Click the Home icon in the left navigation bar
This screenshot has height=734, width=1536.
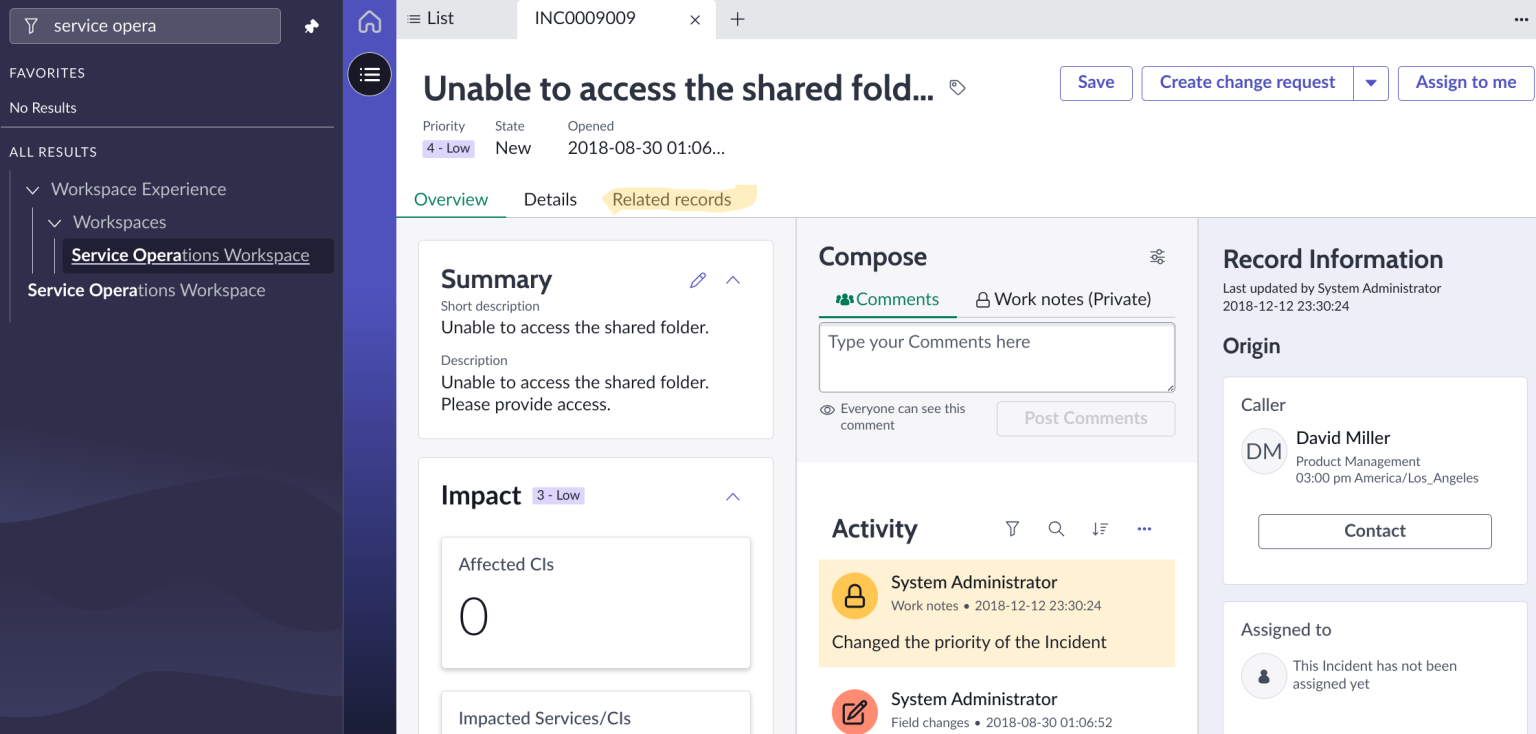click(369, 21)
